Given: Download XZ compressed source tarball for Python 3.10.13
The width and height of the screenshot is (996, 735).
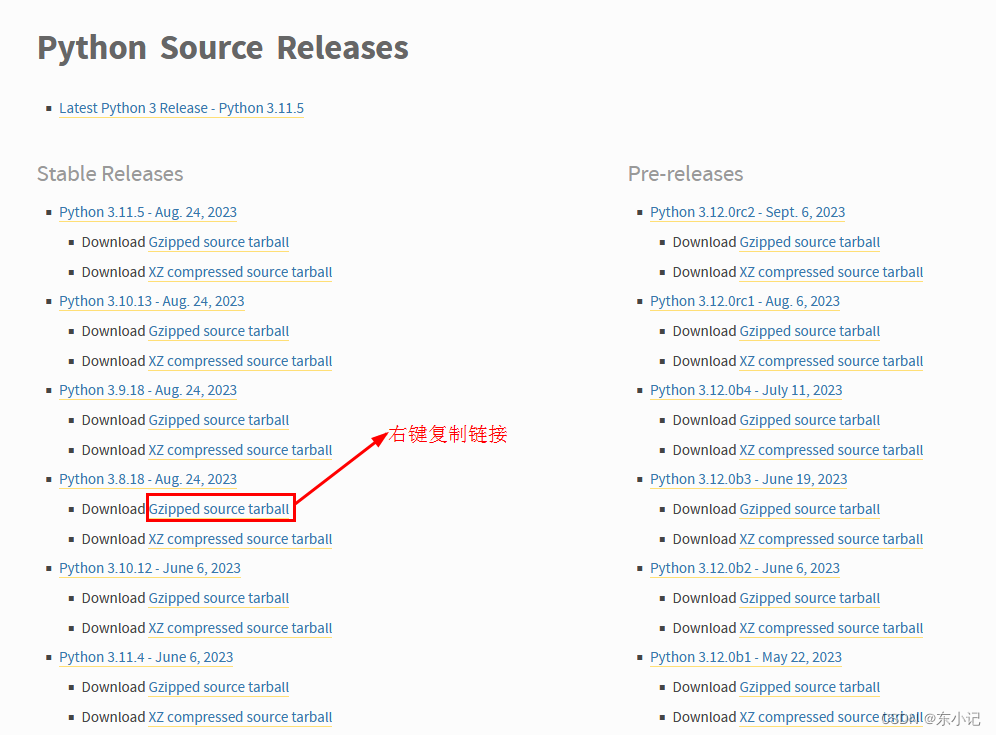Looking at the screenshot, I should point(240,361).
